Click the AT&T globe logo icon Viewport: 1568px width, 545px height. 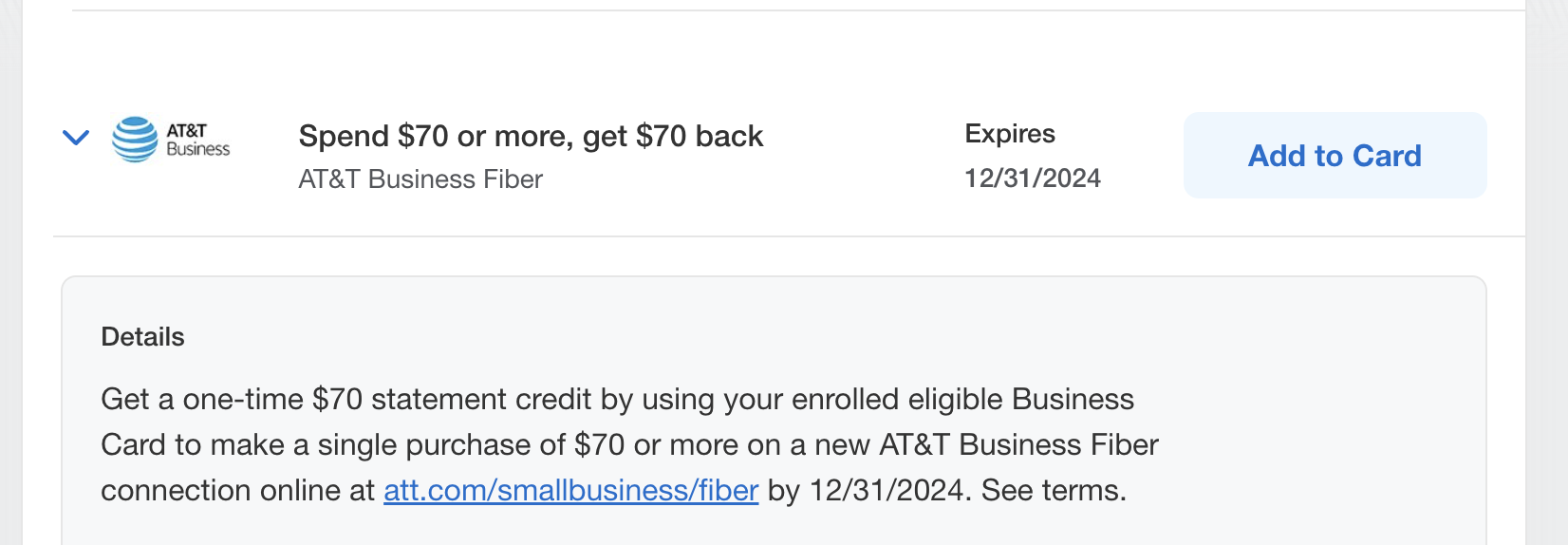(135, 140)
